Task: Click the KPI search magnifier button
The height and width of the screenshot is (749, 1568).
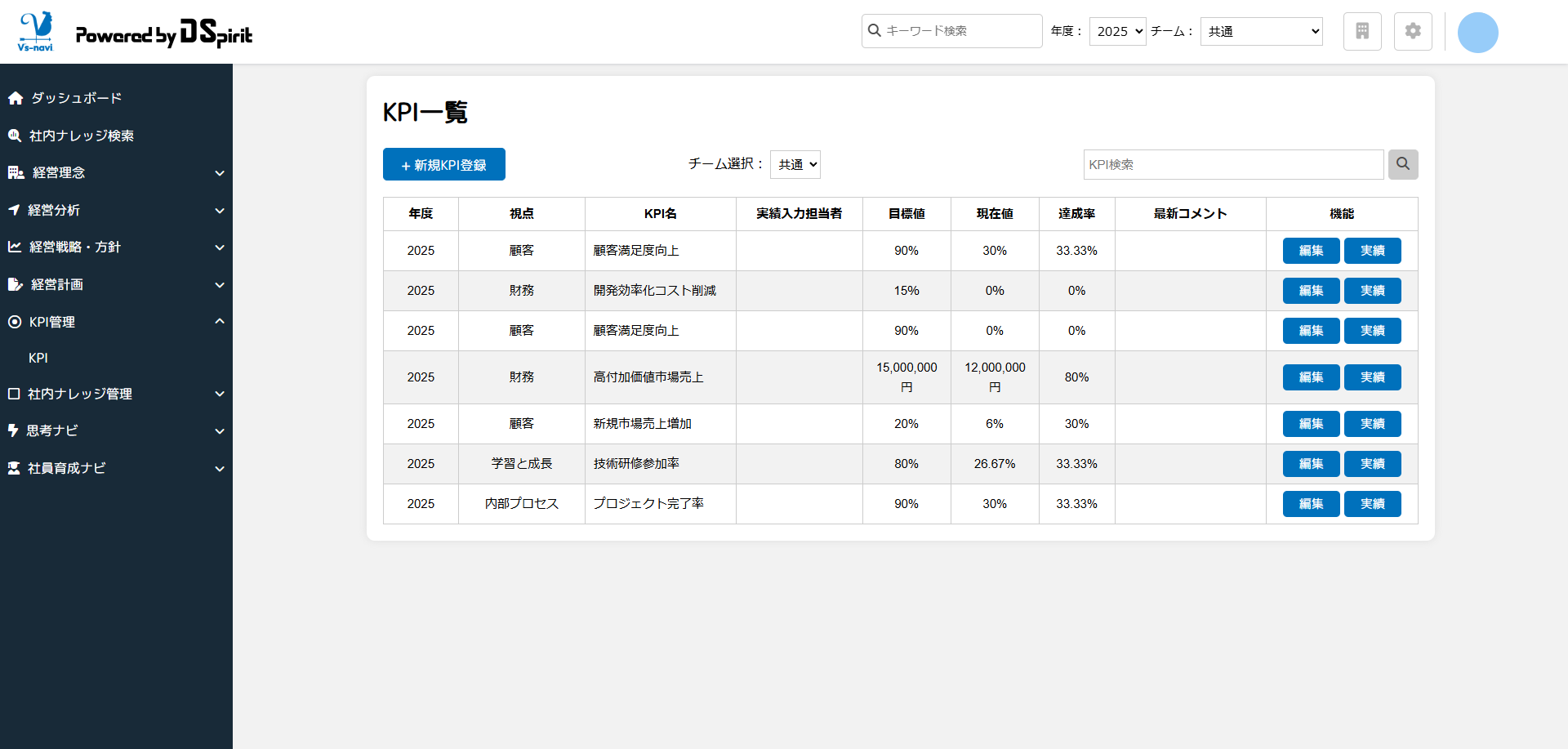Action: [x=1403, y=164]
